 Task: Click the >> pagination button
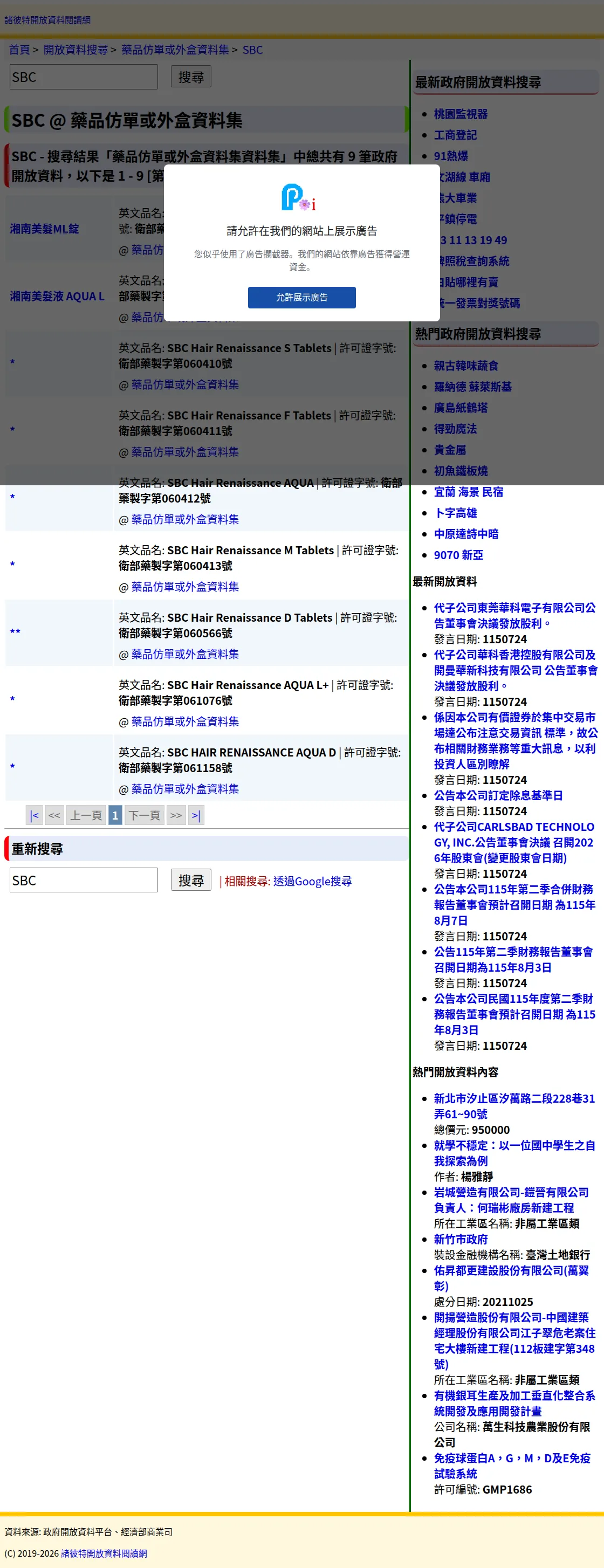tap(176, 815)
